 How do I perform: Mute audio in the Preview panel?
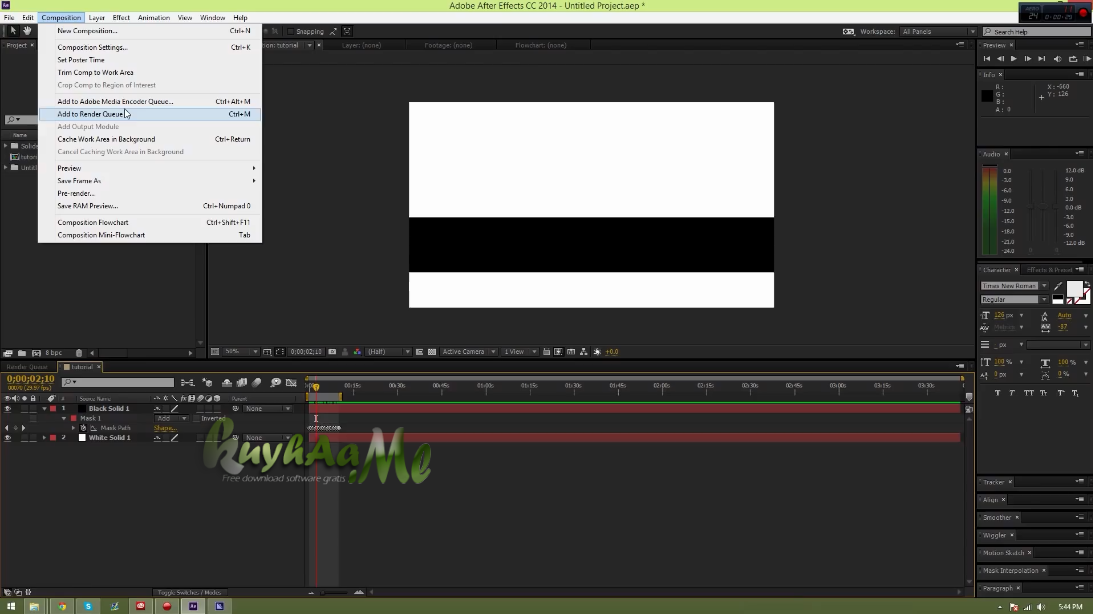tap(1057, 59)
